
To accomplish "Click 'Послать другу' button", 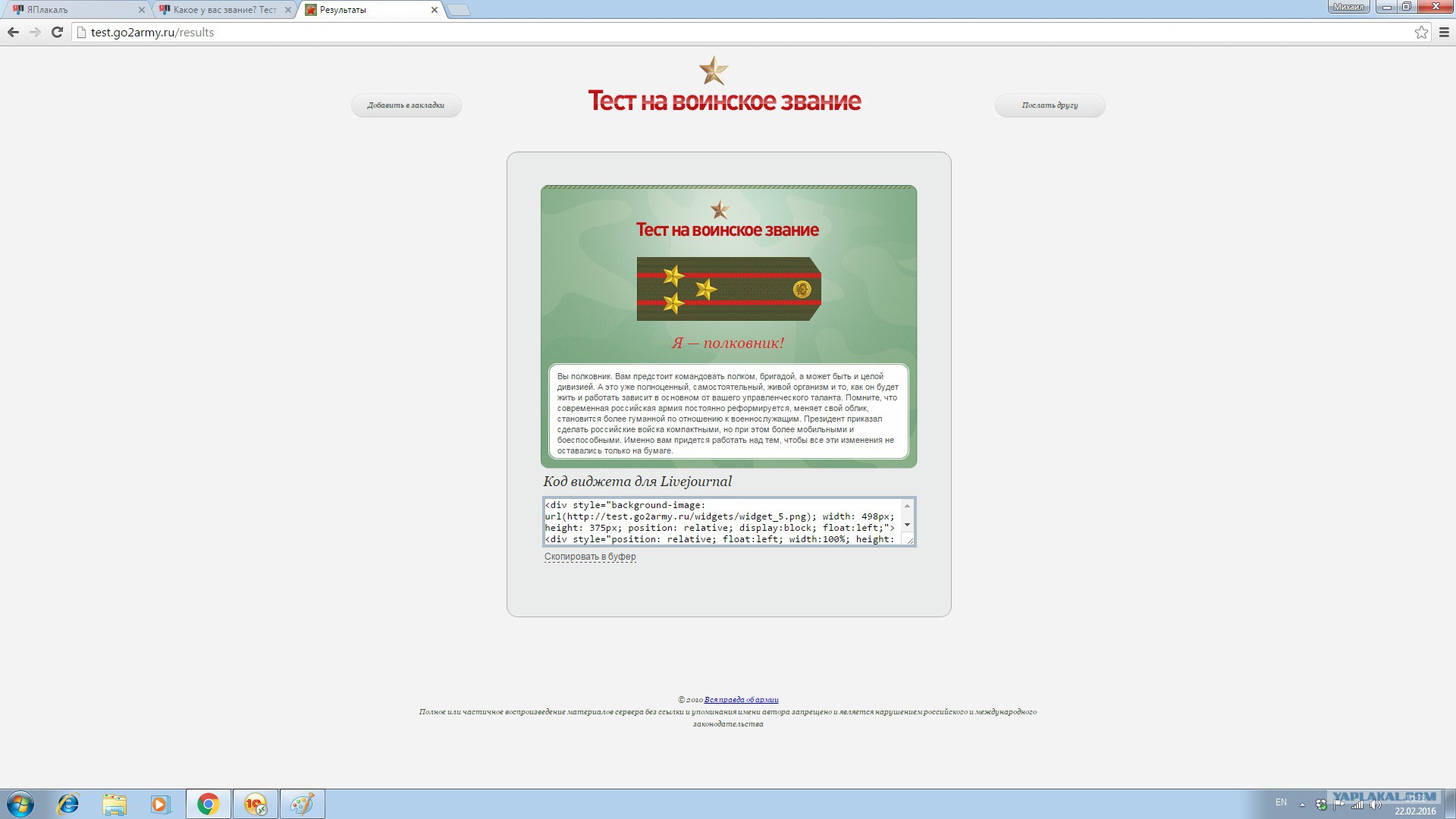I will (1050, 105).
